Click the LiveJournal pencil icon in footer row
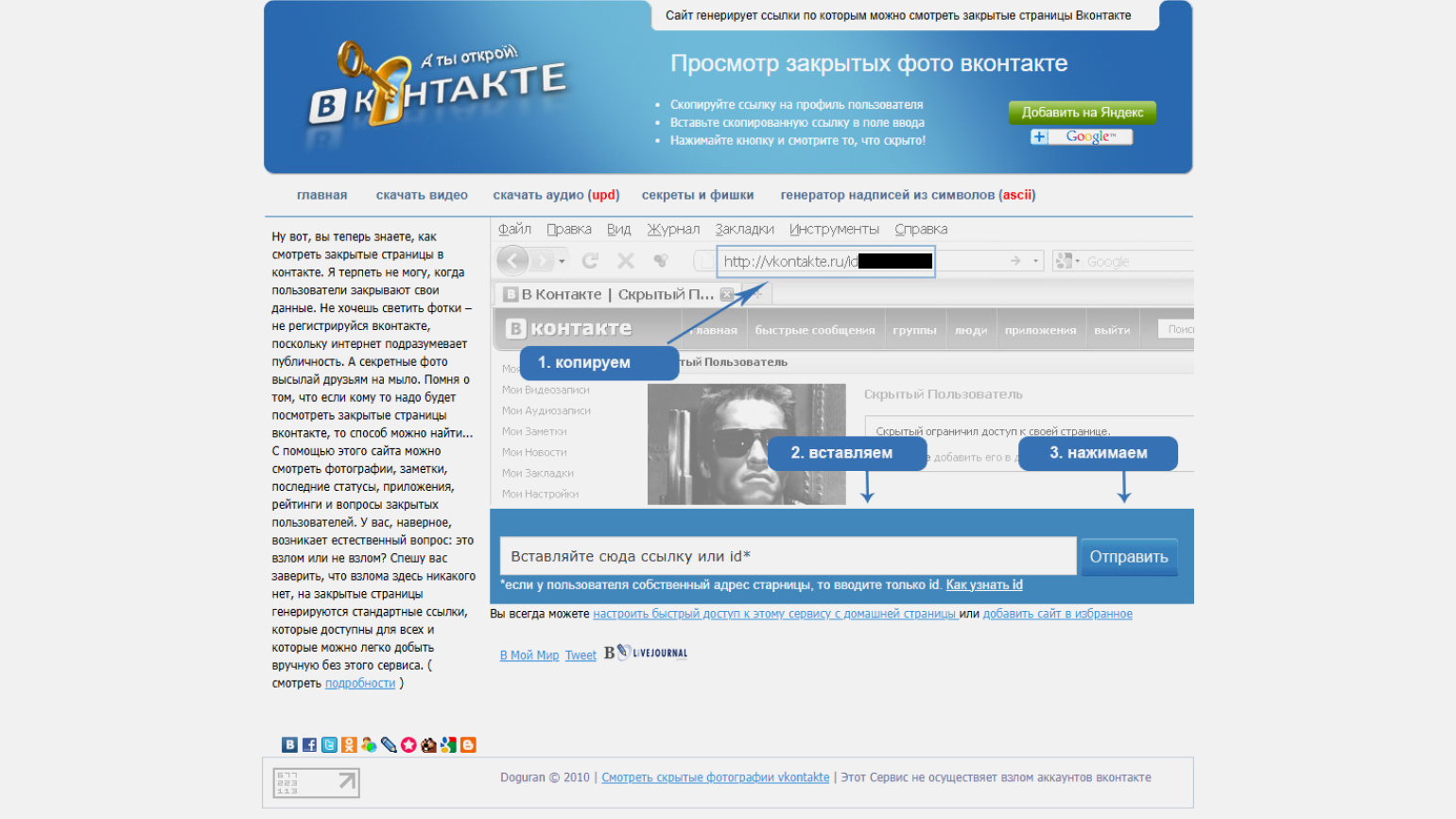The image size is (1456, 819). (x=389, y=745)
